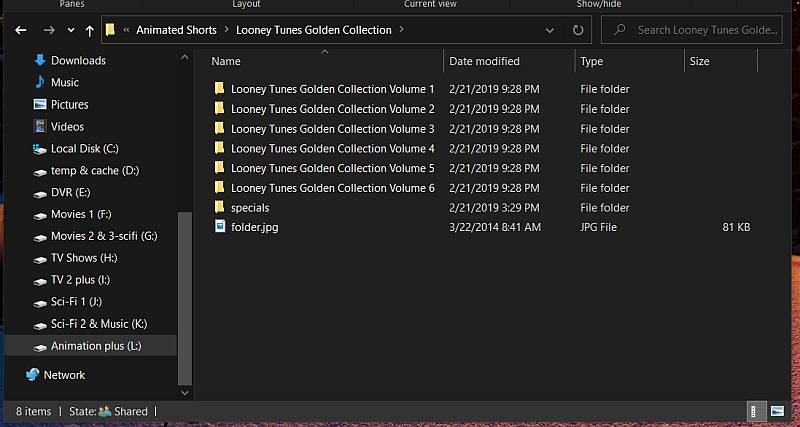Click the specials folder icon
The height and width of the screenshot is (427, 800).
[x=219, y=207]
